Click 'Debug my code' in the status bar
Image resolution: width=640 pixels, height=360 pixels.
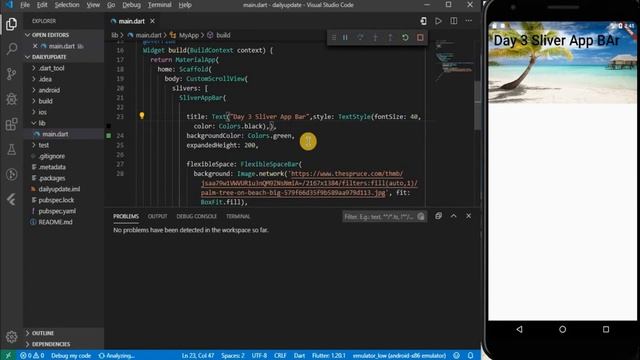pos(71,356)
